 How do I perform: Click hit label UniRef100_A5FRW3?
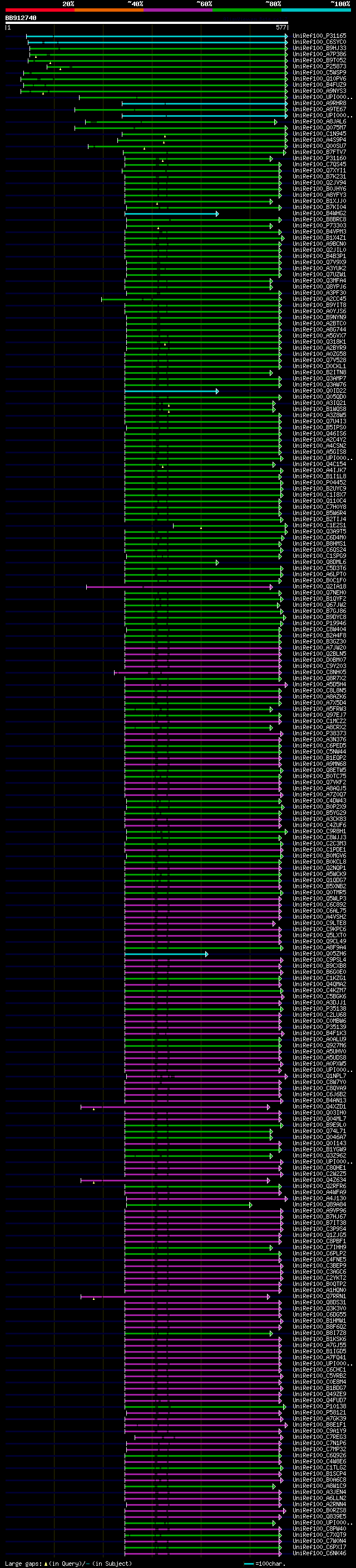[319, 710]
